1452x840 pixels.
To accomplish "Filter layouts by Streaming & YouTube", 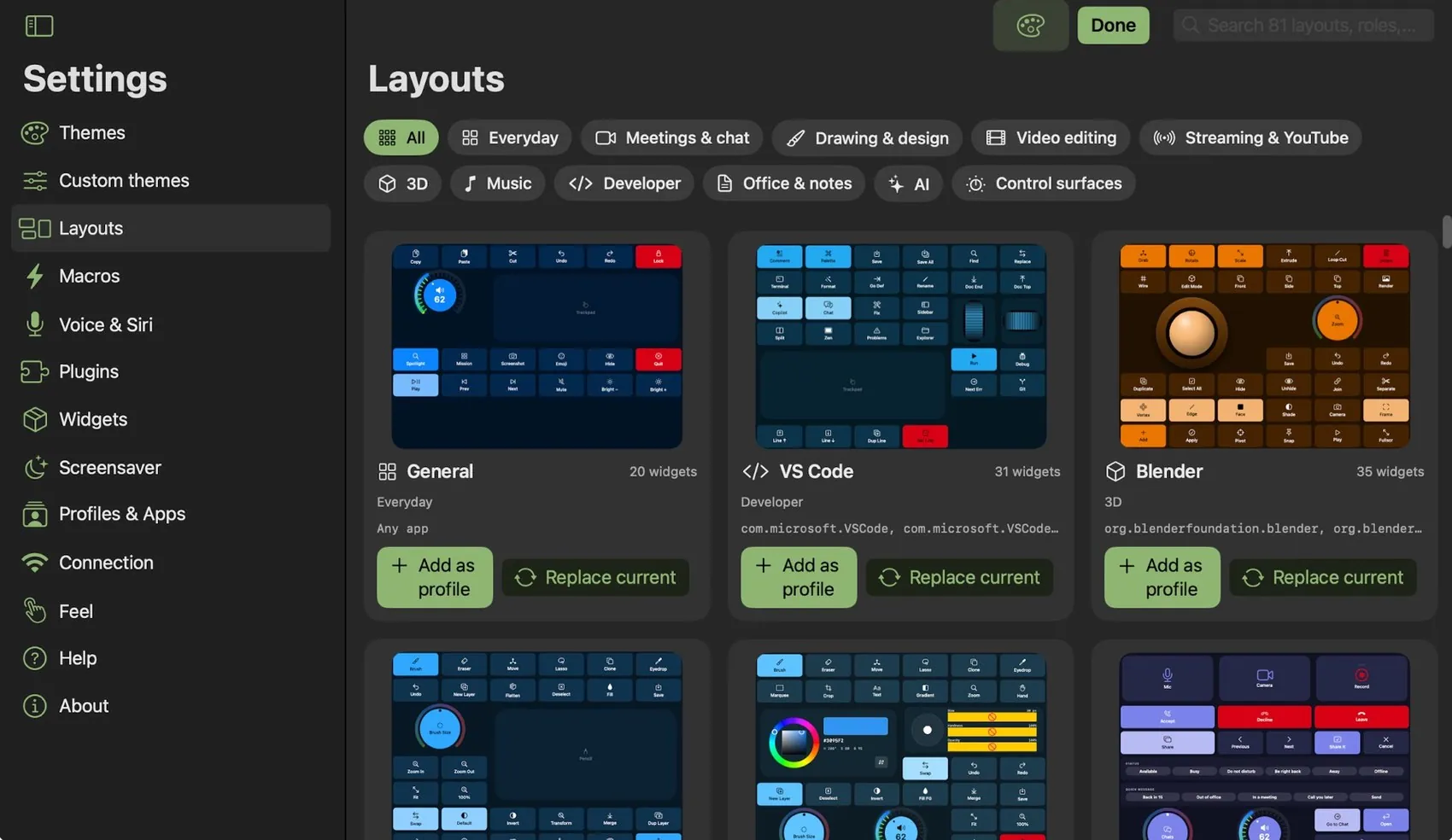I will [x=1250, y=137].
